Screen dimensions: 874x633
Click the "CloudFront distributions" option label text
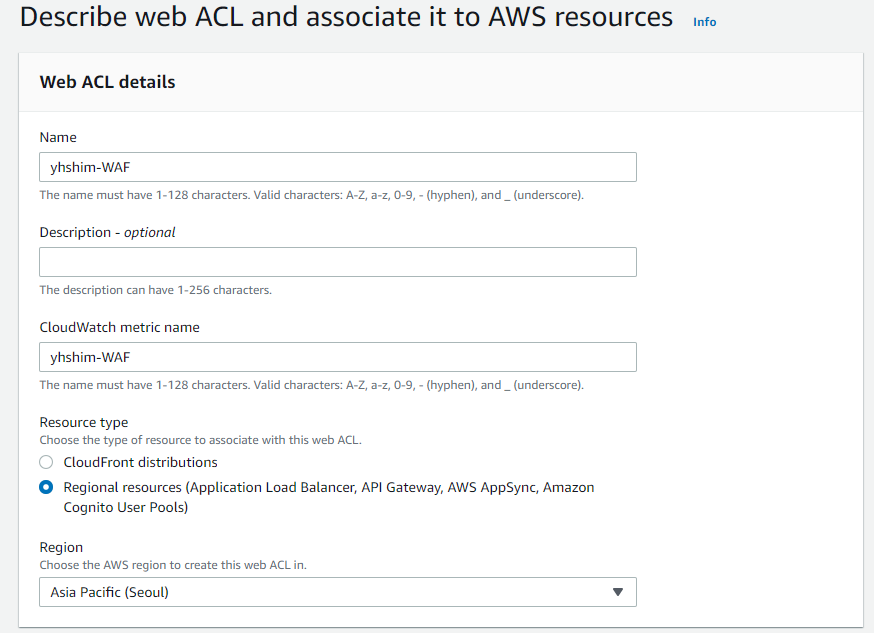tap(140, 462)
